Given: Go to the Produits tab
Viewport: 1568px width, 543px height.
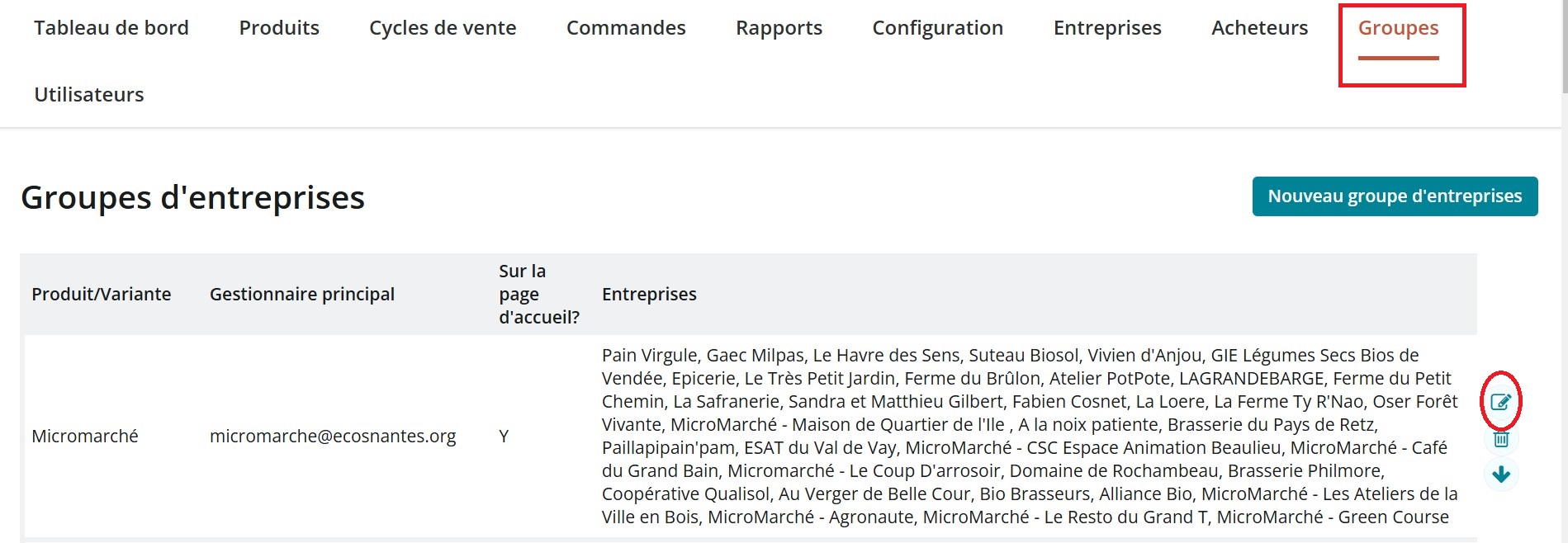Looking at the screenshot, I should [x=279, y=28].
